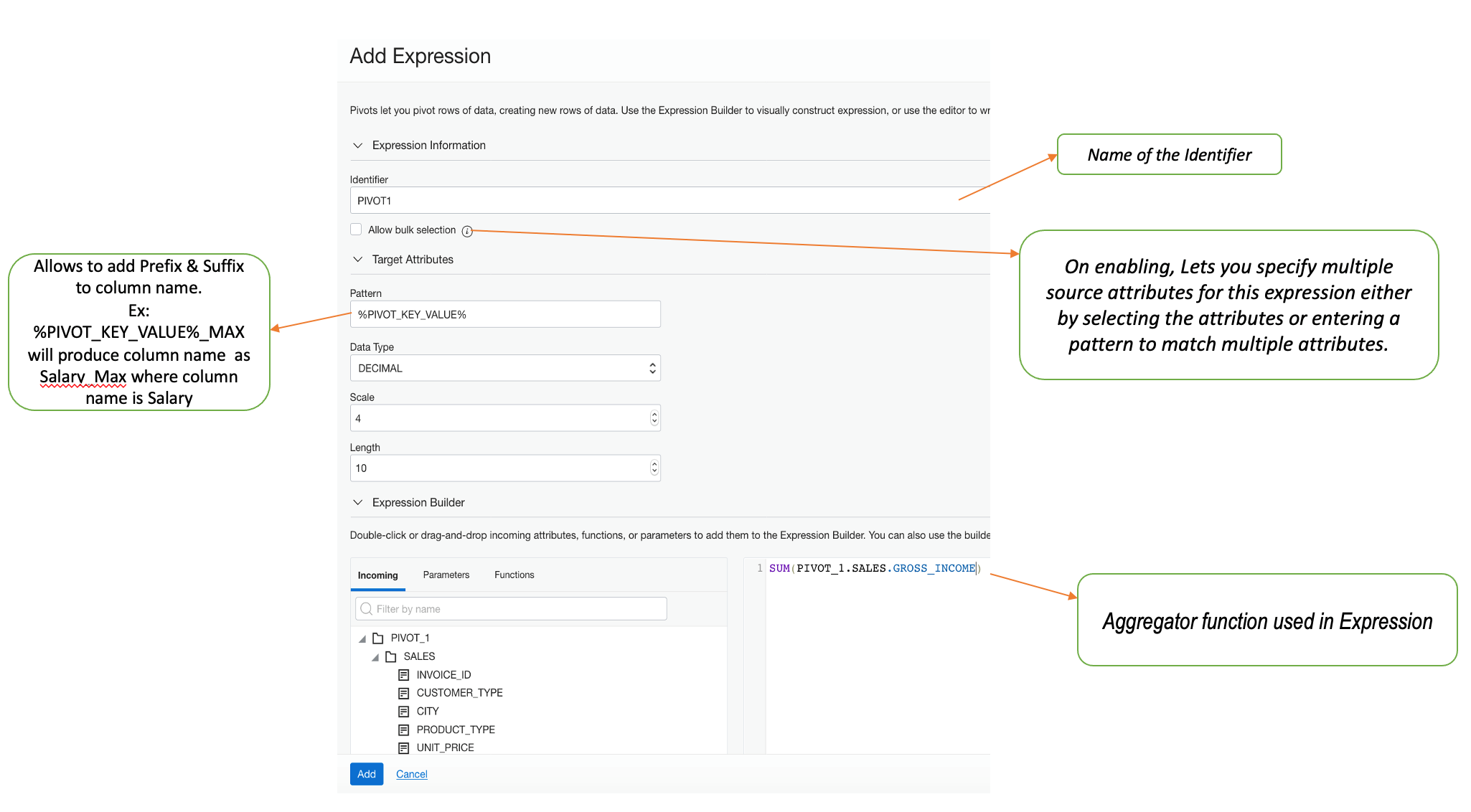Enable the Allow bulk selection checkbox

coord(356,230)
